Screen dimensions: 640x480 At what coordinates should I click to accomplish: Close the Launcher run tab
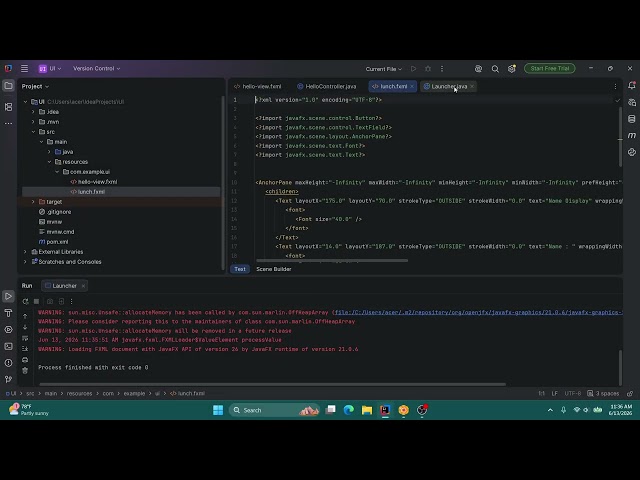tap(83, 286)
